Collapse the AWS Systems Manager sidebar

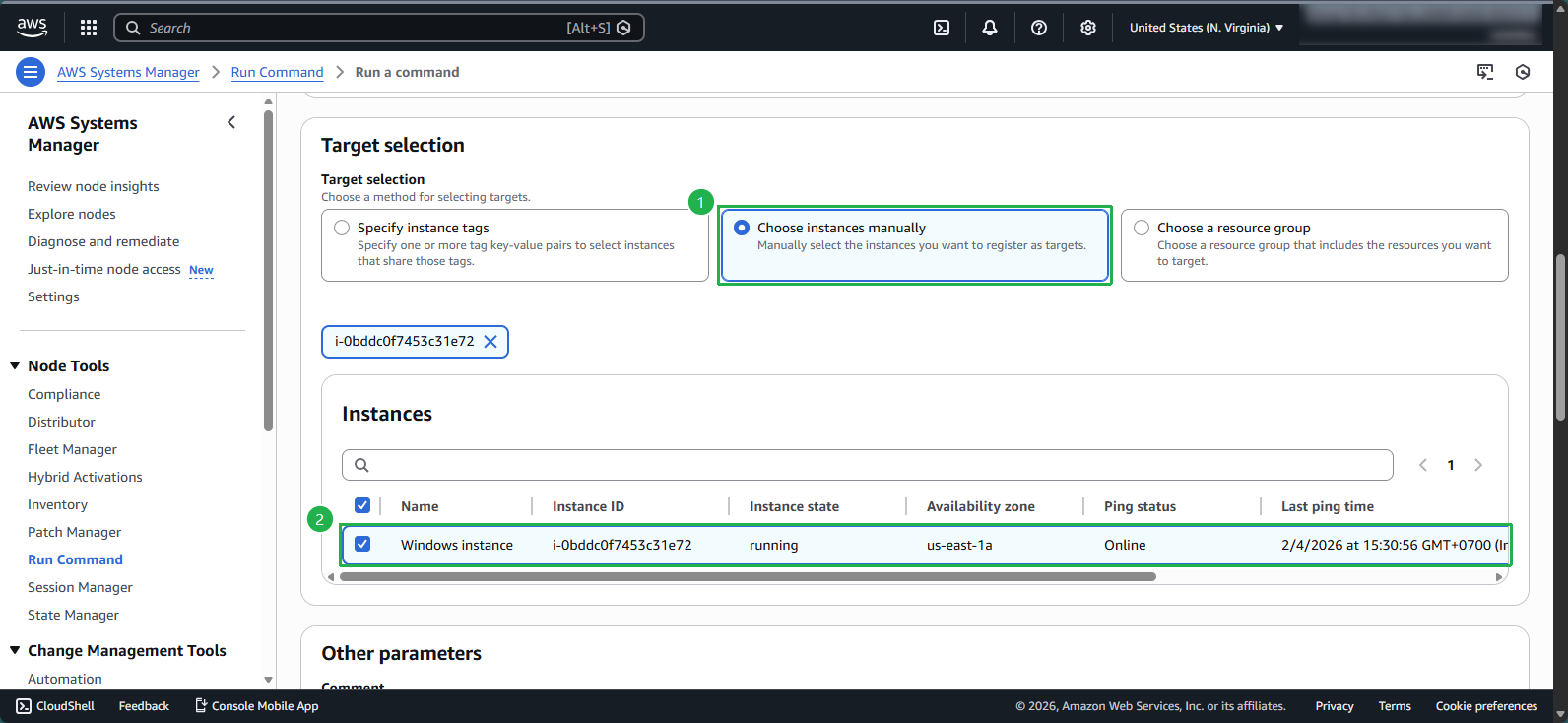231,122
